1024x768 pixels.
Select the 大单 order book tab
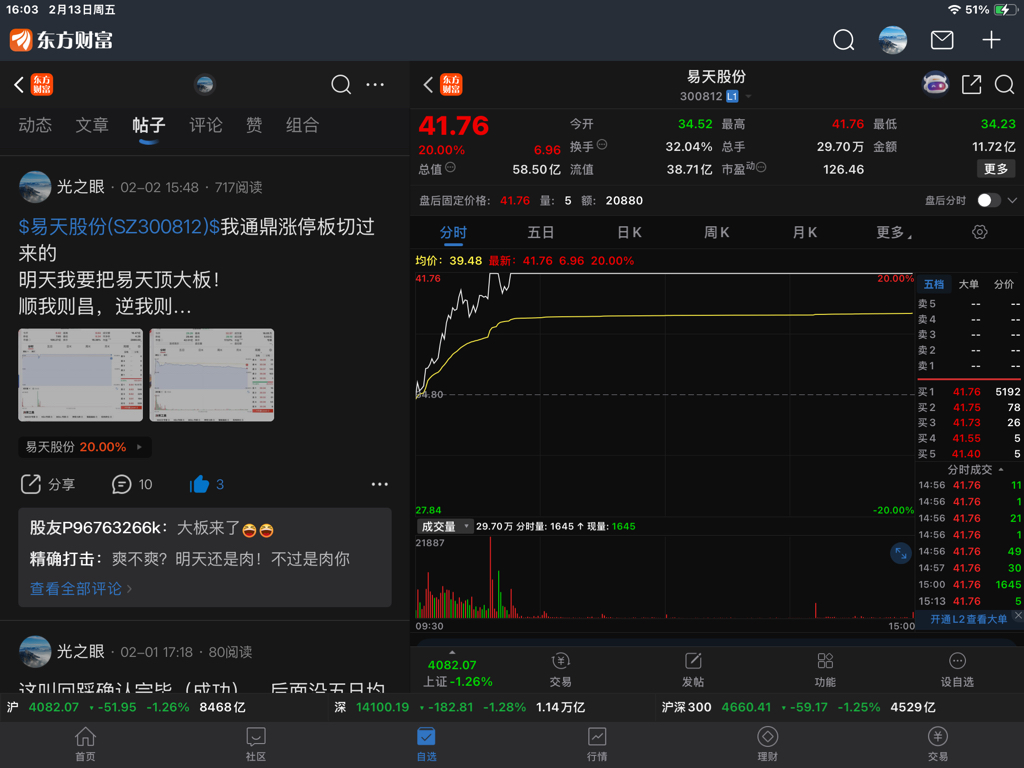[x=968, y=284]
